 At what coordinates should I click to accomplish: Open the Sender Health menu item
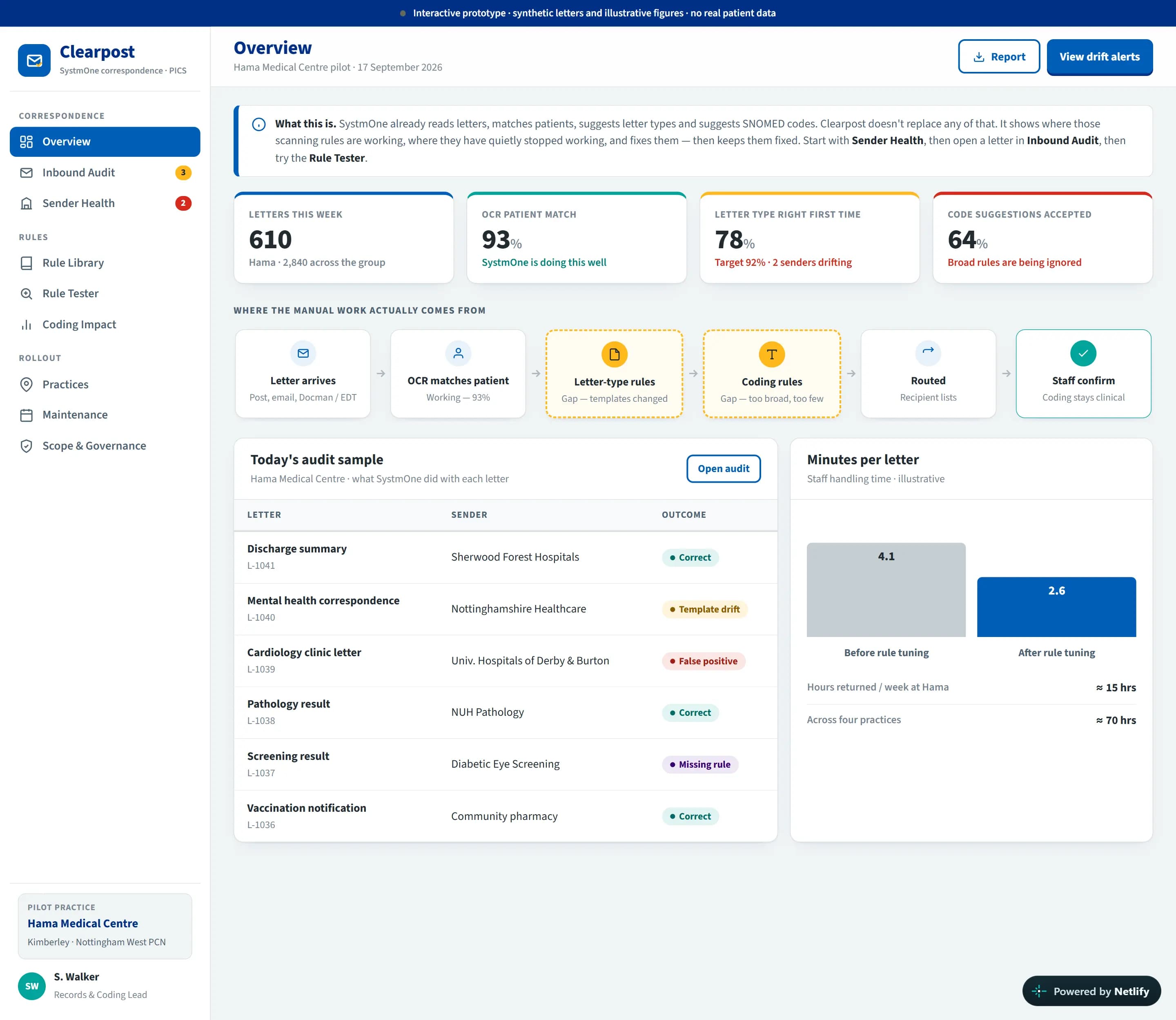click(105, 203)
